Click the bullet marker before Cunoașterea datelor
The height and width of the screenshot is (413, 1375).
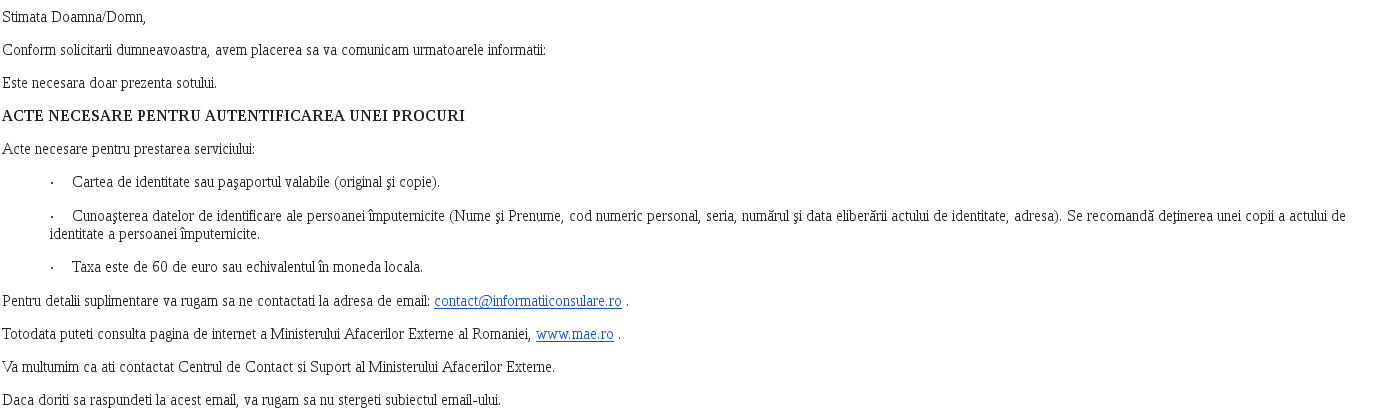(x=52, y=216)
